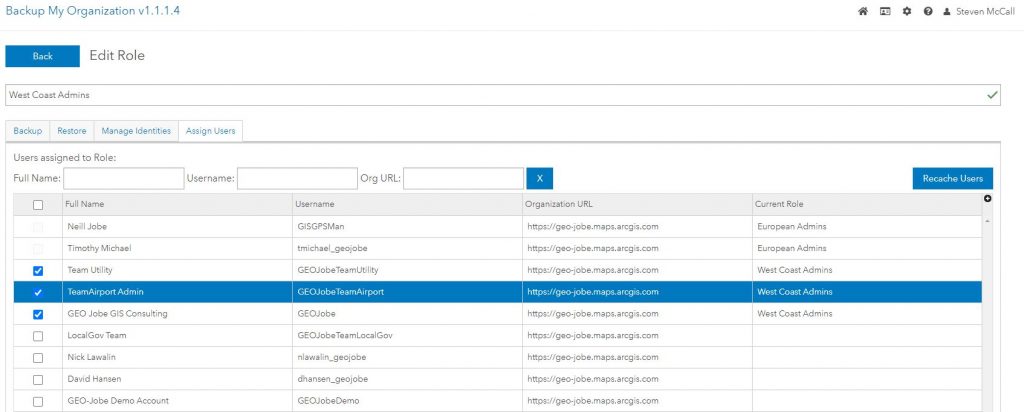
Task: Switch to the Backup tab
Action: point(28,131)
